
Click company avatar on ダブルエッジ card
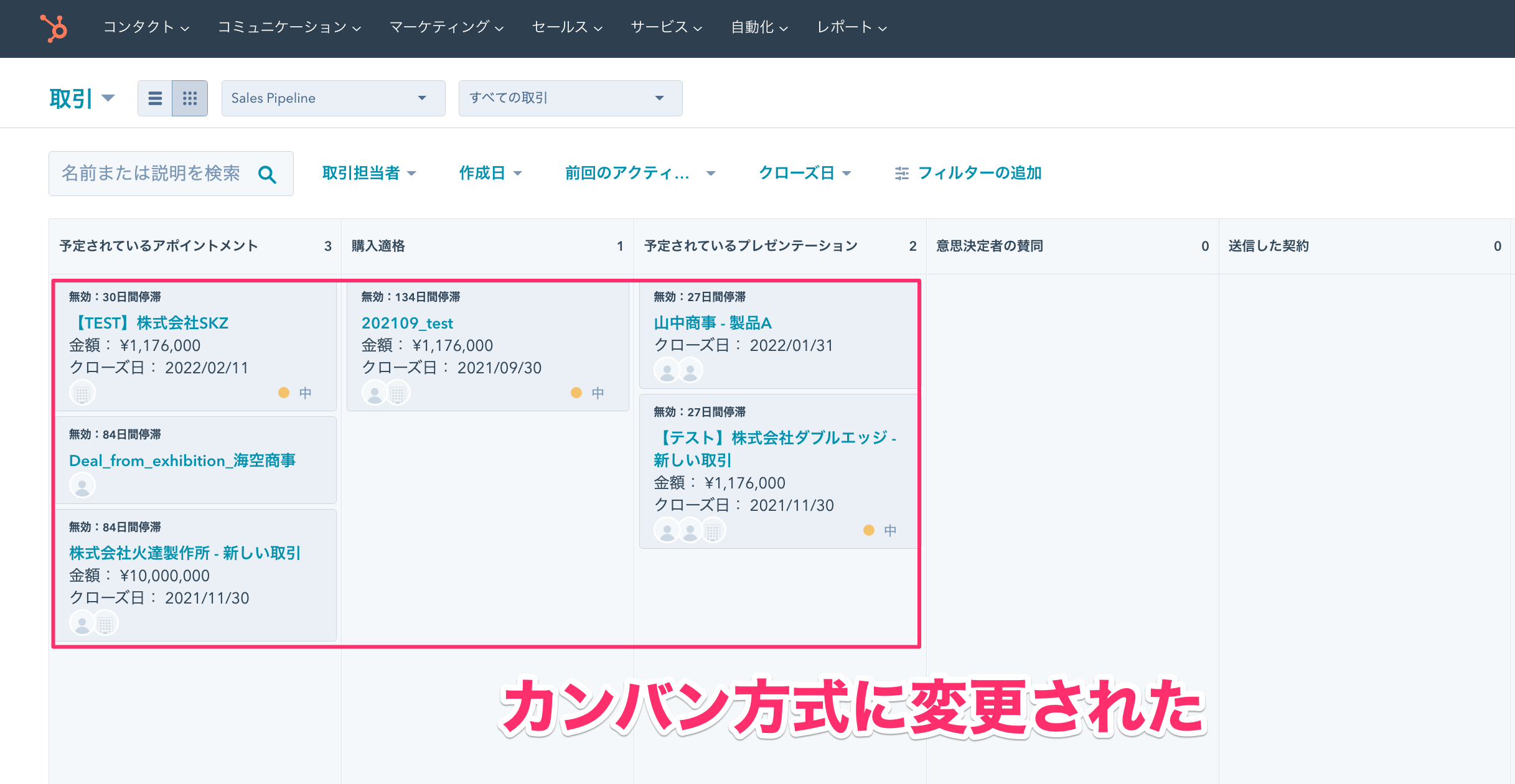[713, 531]
